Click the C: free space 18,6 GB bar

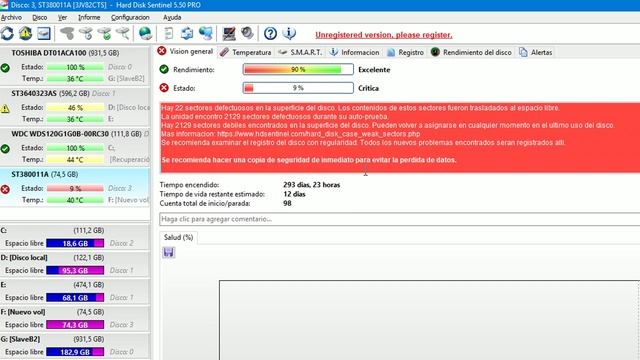75,243
